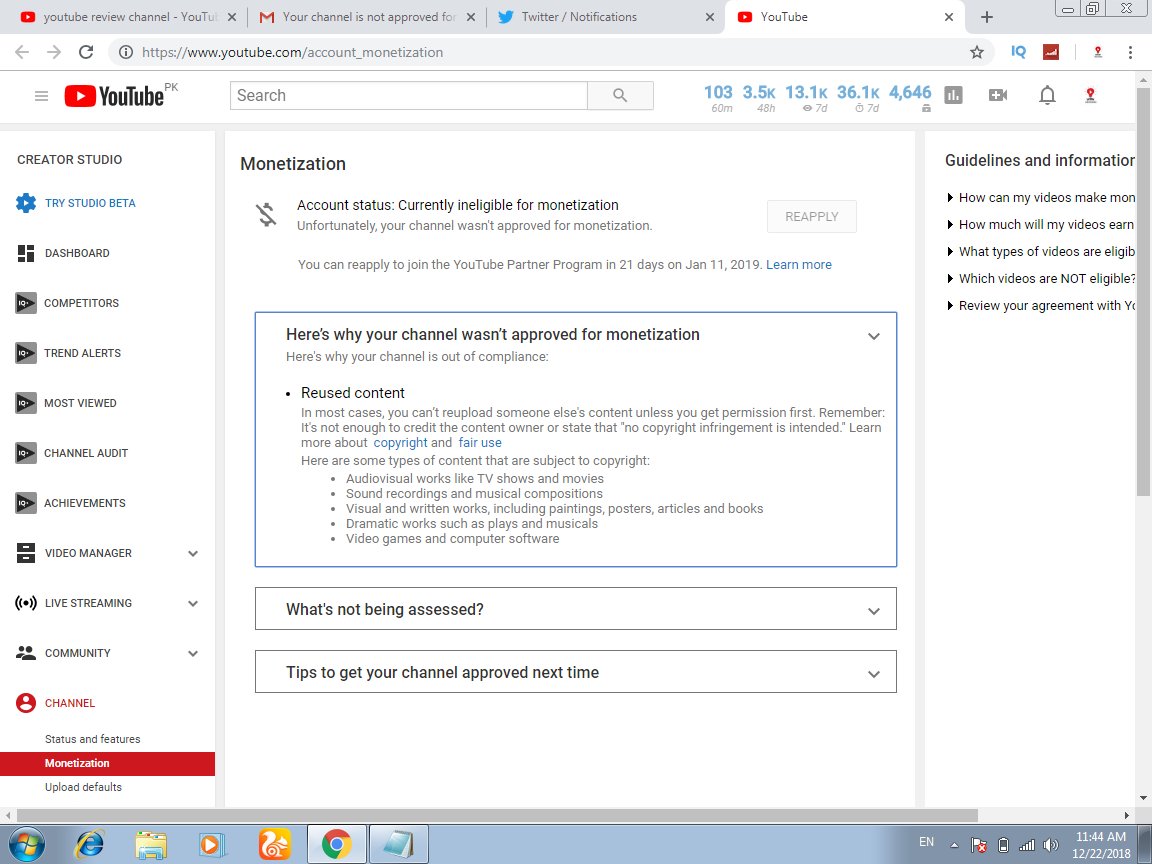Click the 13.1K views 7d stat
Image resolution: width=1152 pixels, height=864 pixels.
click(x=806, y=97)
